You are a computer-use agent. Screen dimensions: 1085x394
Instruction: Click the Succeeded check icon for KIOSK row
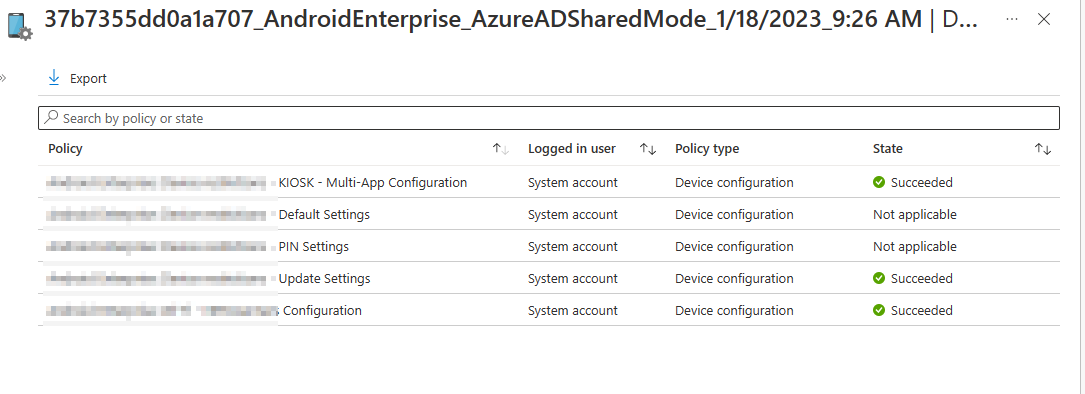(879, 183)
